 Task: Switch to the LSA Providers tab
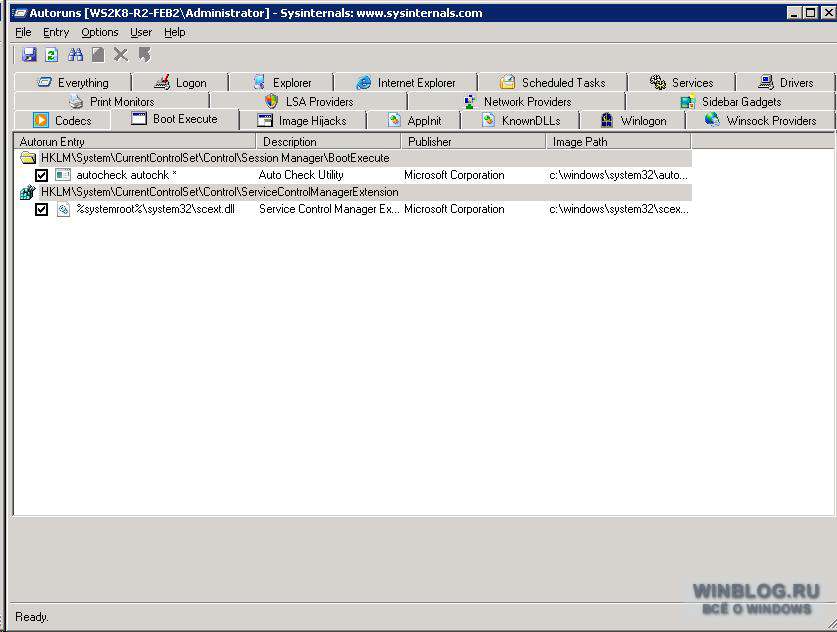coord(309,101)
